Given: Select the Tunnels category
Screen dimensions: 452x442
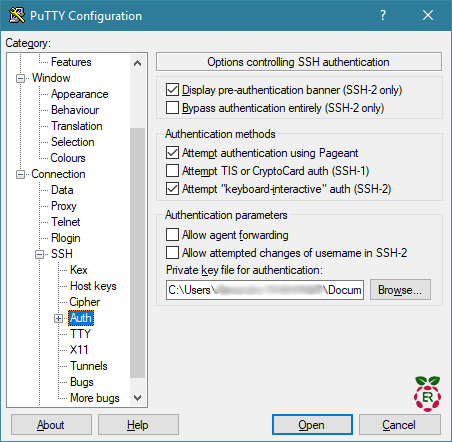Looking at the screenshot, I should 89,366.
